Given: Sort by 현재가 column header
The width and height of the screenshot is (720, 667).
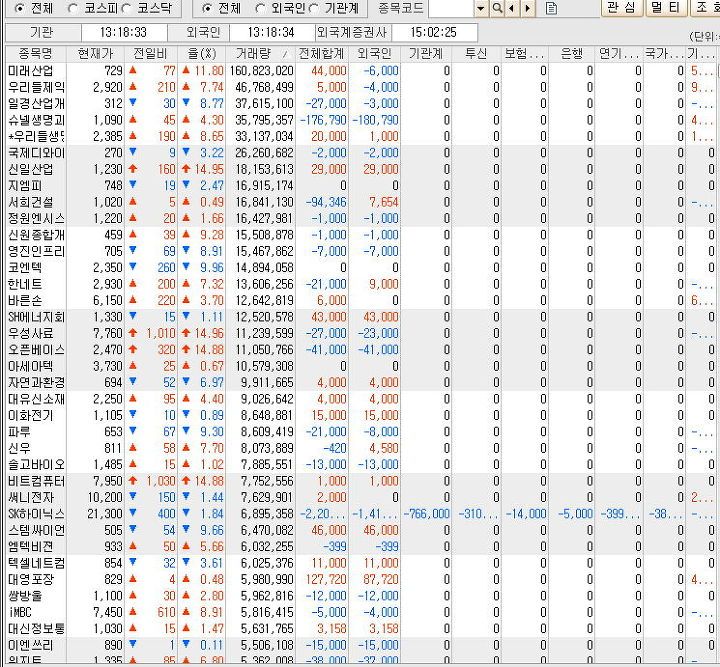Looking at the screenshot, I should pos(96,54).
